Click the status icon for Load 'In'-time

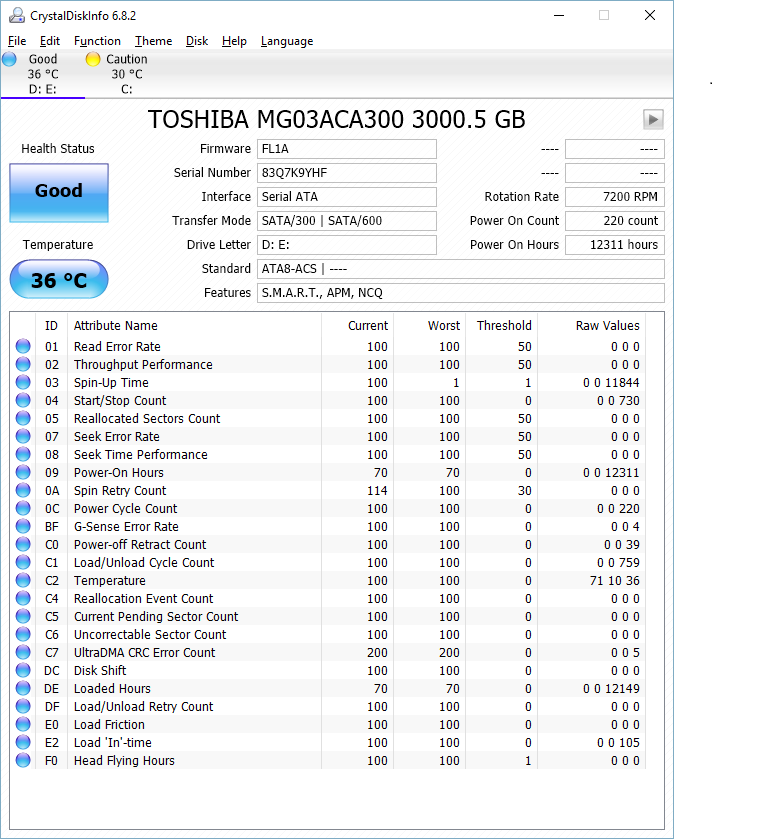click(x=23, y=742)
